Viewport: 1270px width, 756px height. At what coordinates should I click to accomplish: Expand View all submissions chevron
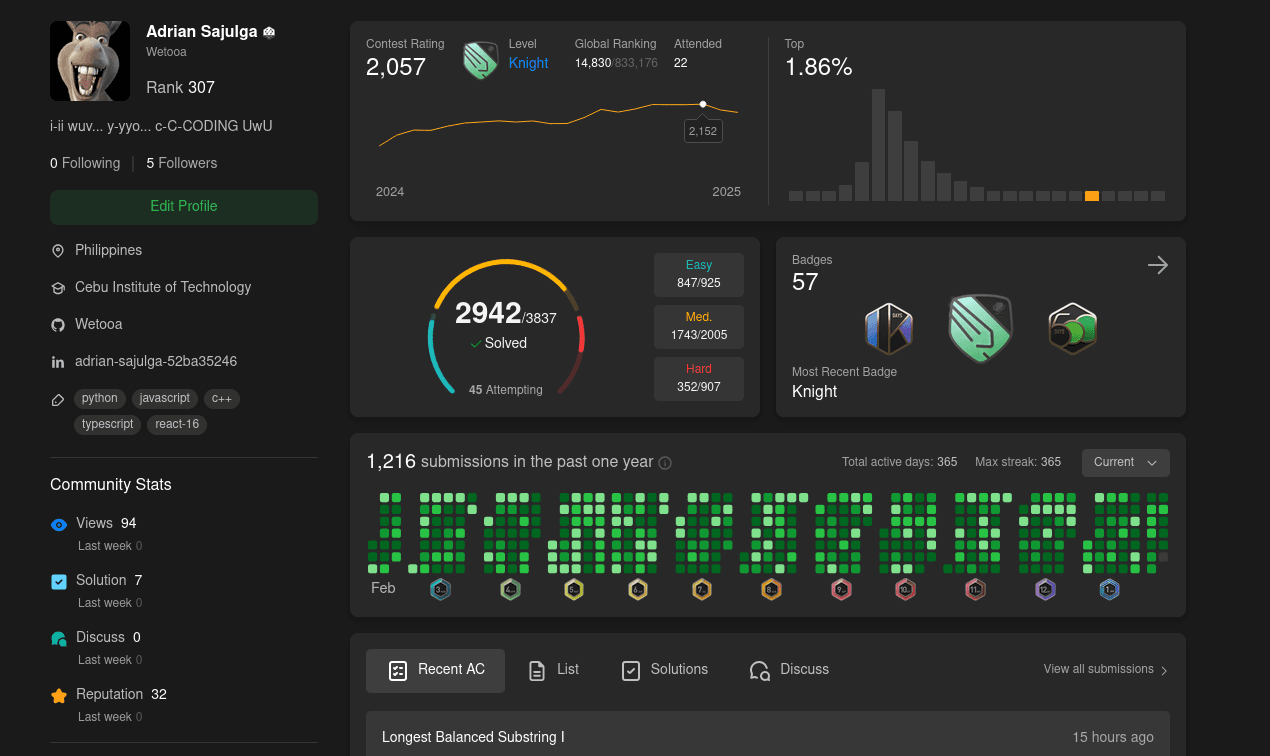point(1164,671)
